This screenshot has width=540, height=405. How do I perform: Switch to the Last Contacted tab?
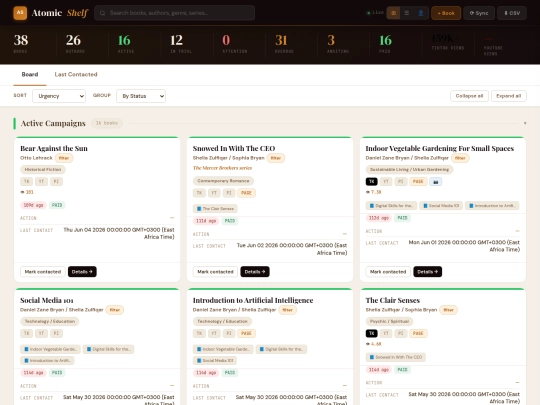(x=76, y=74)
